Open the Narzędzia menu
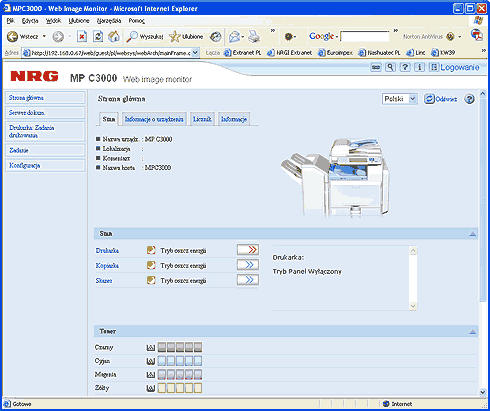Image resolution: width=490 pixels, height=411 pixels. [109, 21]
